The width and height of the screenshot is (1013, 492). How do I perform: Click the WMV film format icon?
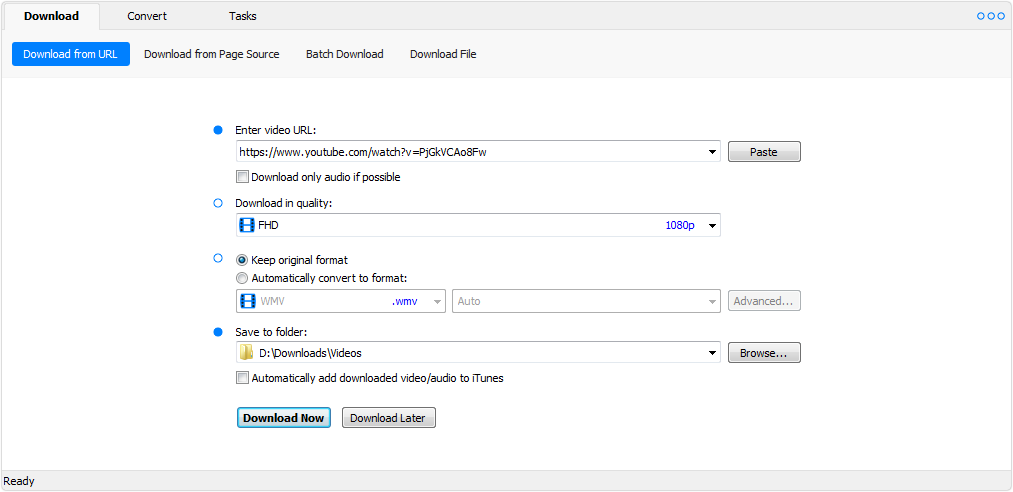[247, 301]
